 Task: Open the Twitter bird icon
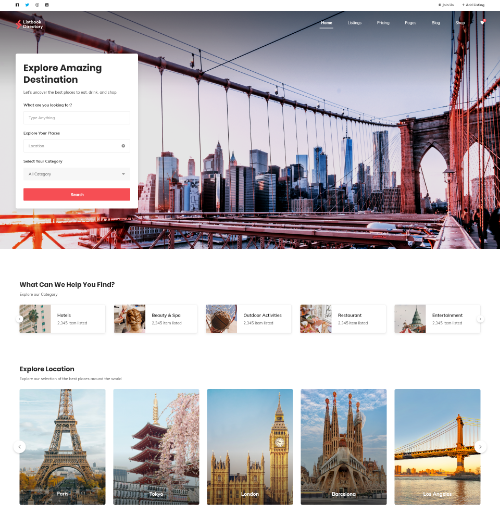click(27, 5)
